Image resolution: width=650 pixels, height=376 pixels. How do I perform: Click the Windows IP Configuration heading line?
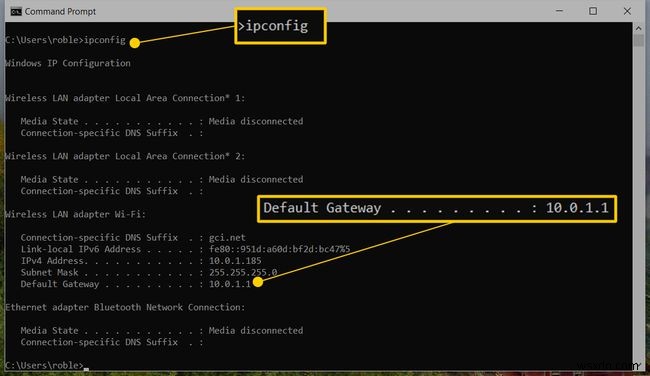[68, 63]
